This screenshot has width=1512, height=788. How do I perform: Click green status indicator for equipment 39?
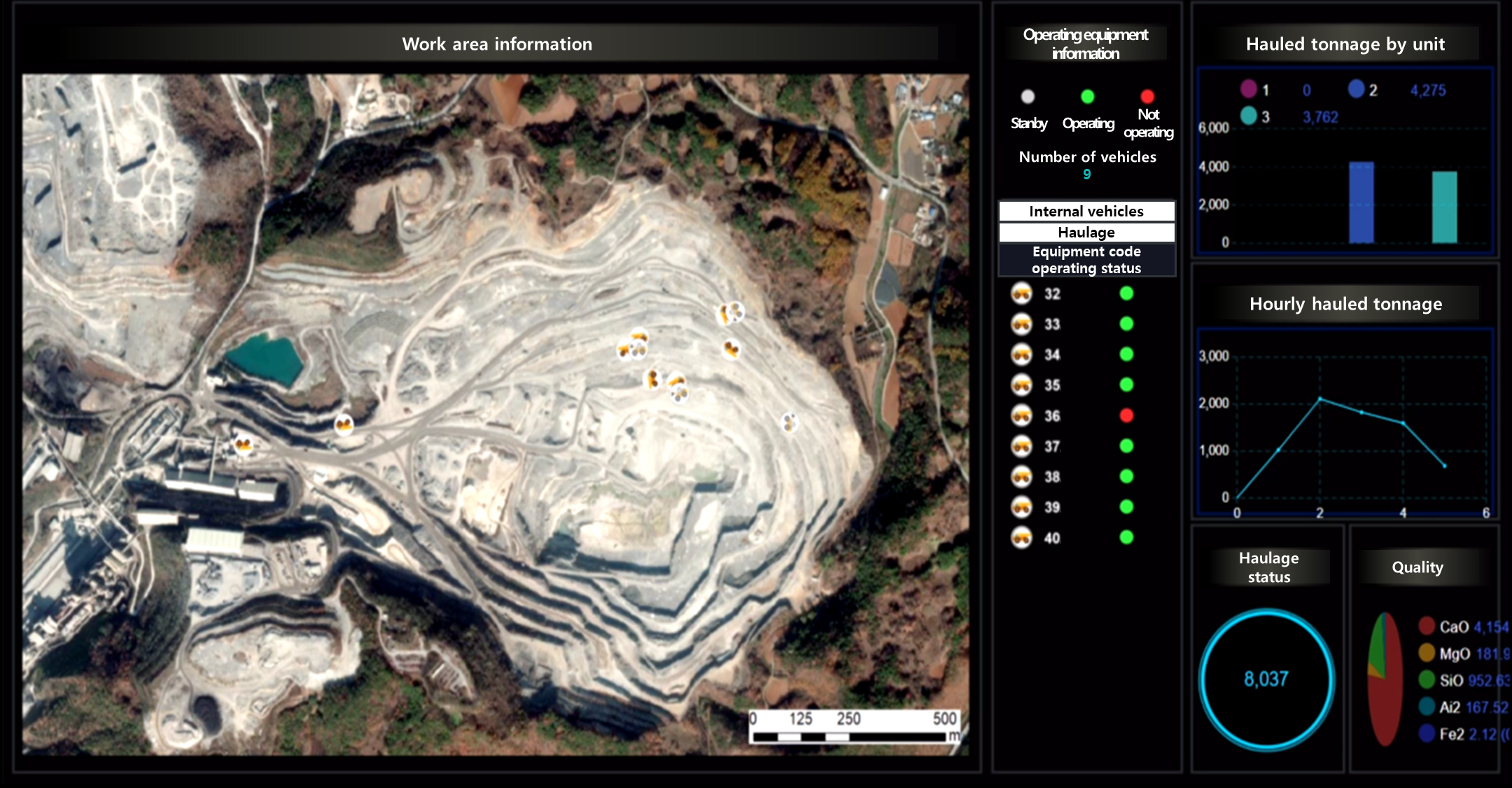click(x=1126, y=506)
